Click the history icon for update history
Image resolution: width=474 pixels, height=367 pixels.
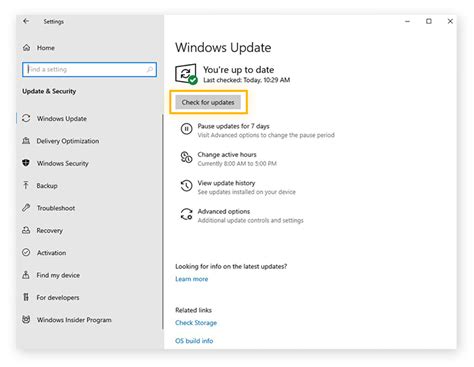click(186, 186)
